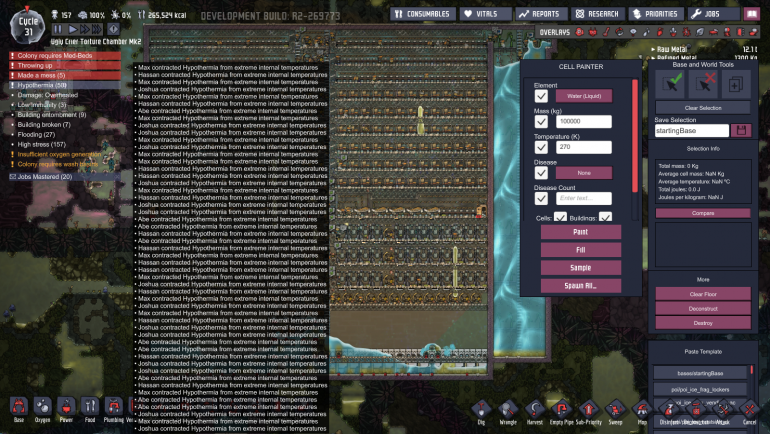Toggle the Mass (kg) checkbox
The width and height of the screenshot is (770, 434).
541,120
